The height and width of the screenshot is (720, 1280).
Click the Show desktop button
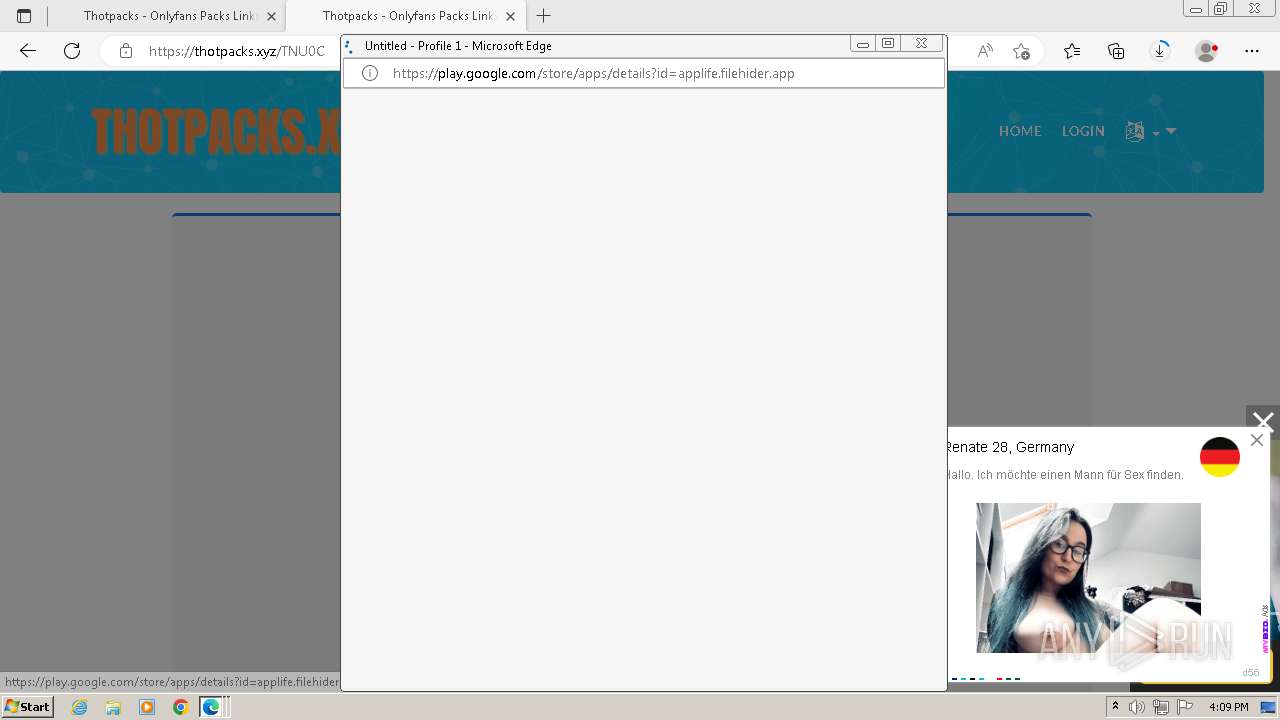(x=1269, y=707)
